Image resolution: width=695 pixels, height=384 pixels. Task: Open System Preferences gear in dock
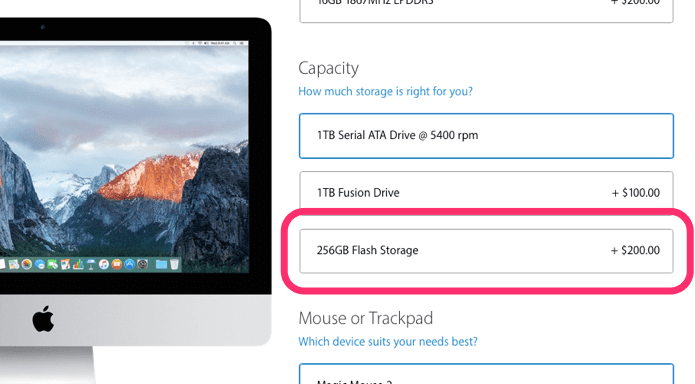coord(142,264)
